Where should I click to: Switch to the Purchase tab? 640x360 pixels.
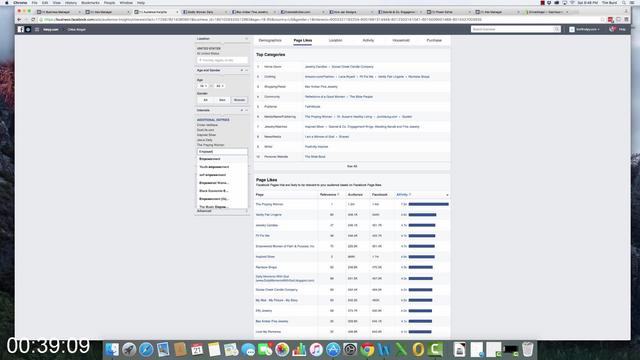pos(434,40)
